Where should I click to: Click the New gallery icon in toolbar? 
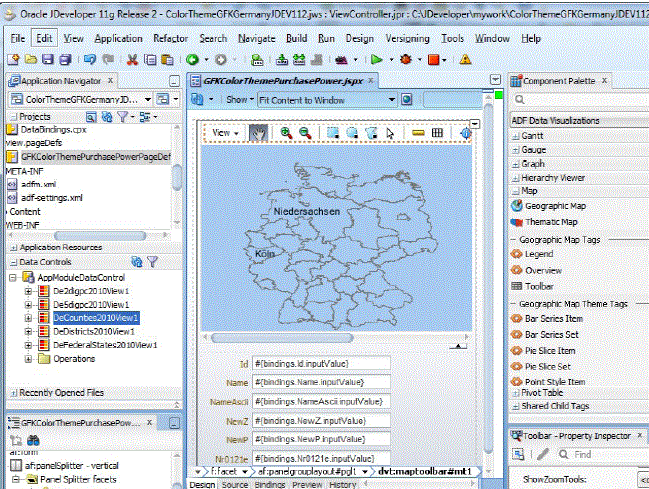(13, 60)
